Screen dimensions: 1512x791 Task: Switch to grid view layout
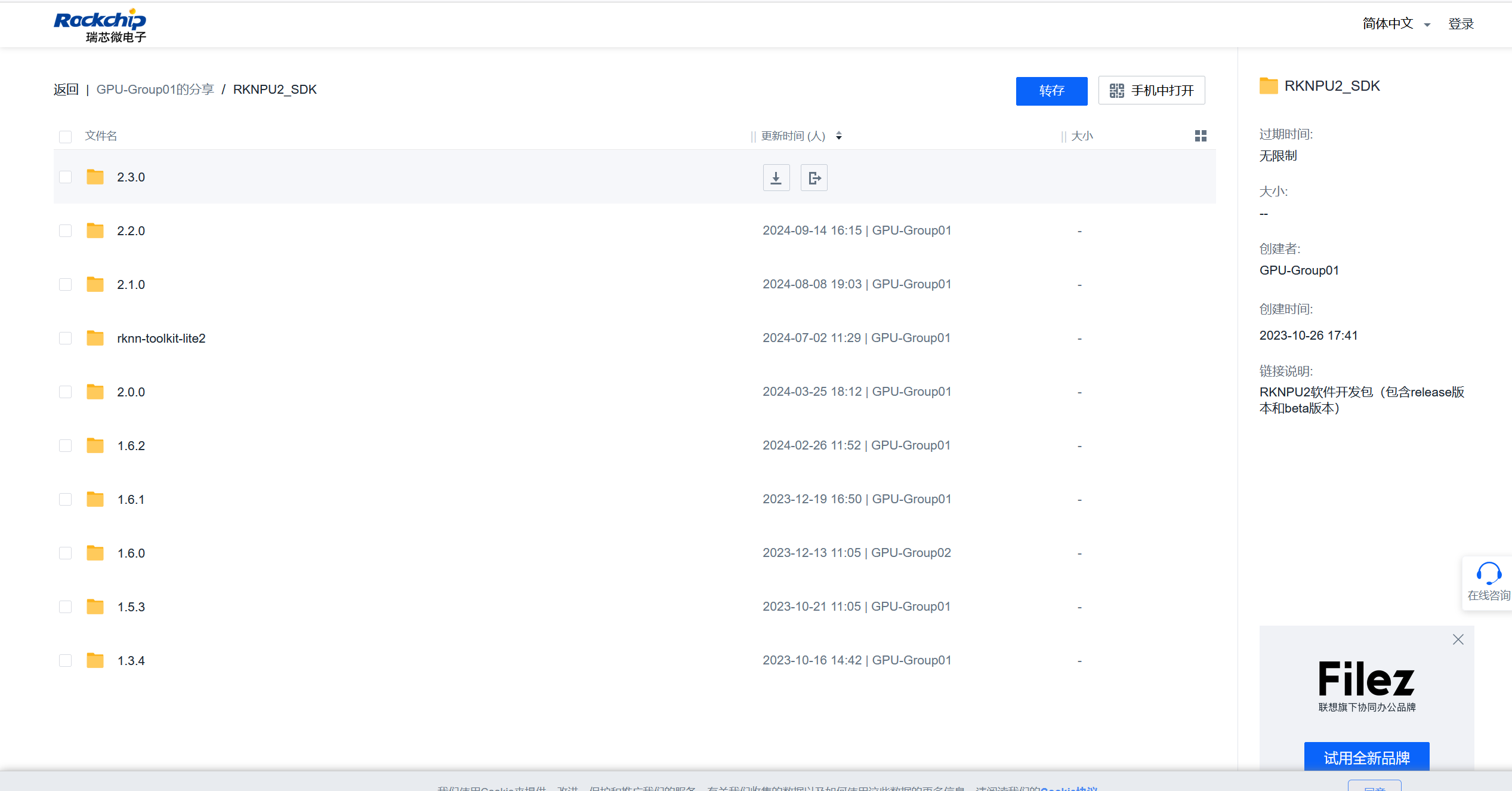1201,136
